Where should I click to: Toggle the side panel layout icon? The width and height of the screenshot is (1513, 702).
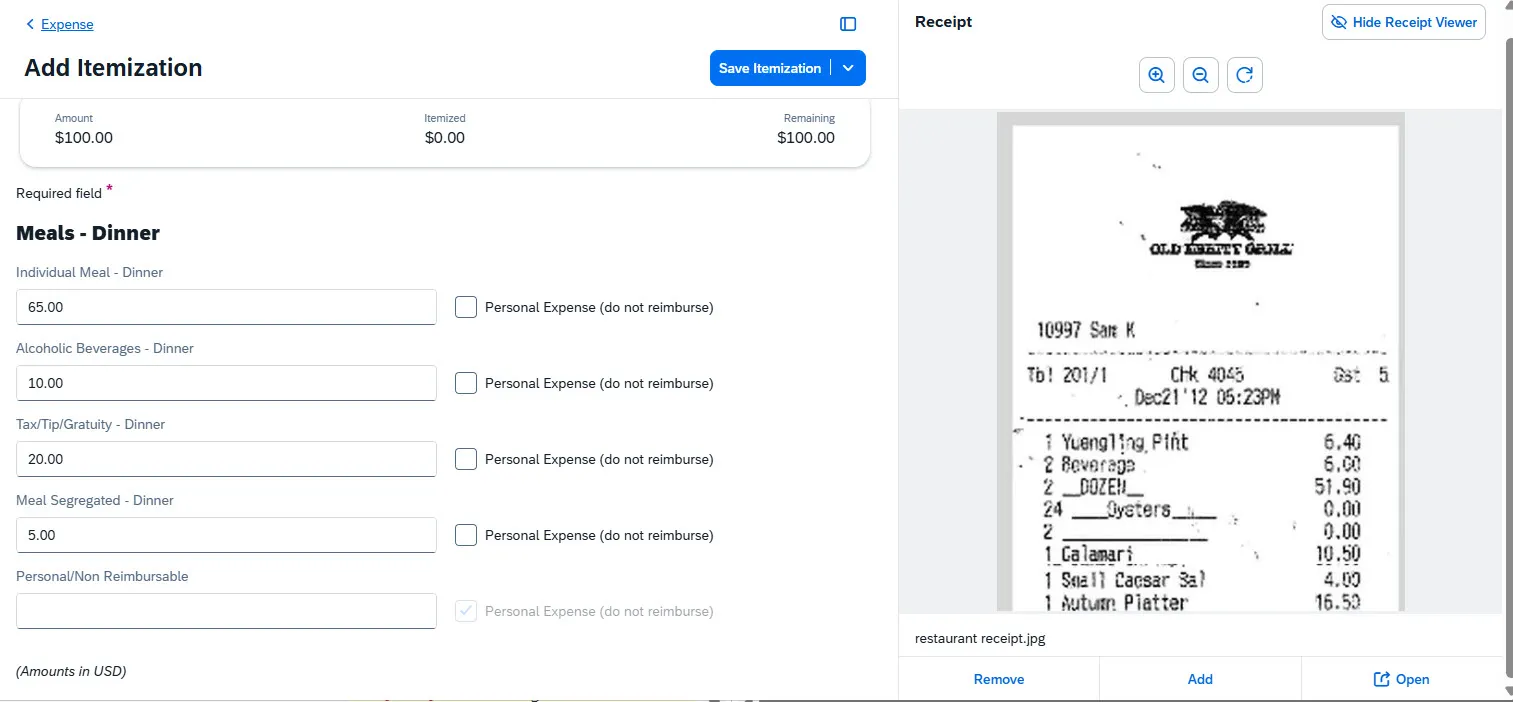848,24
